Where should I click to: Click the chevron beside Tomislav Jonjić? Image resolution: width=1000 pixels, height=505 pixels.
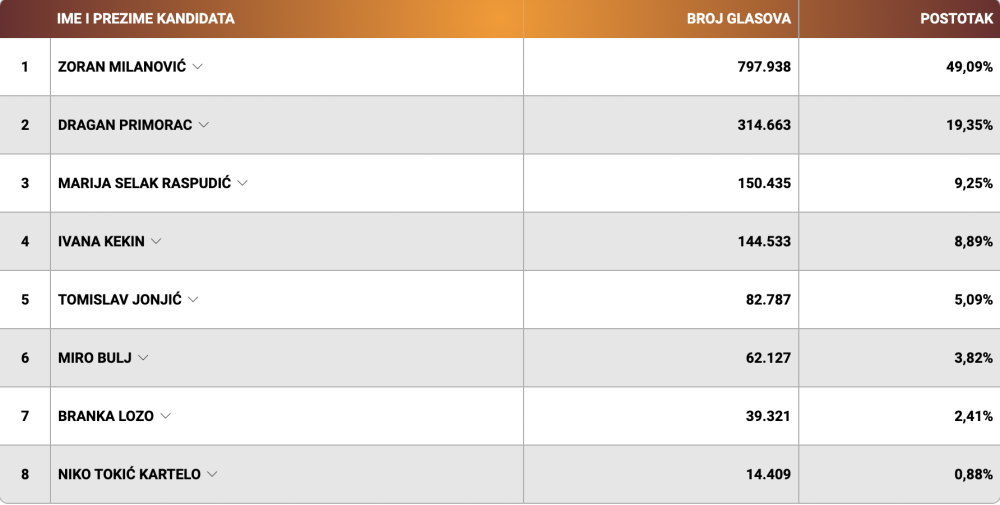(193, 300)
